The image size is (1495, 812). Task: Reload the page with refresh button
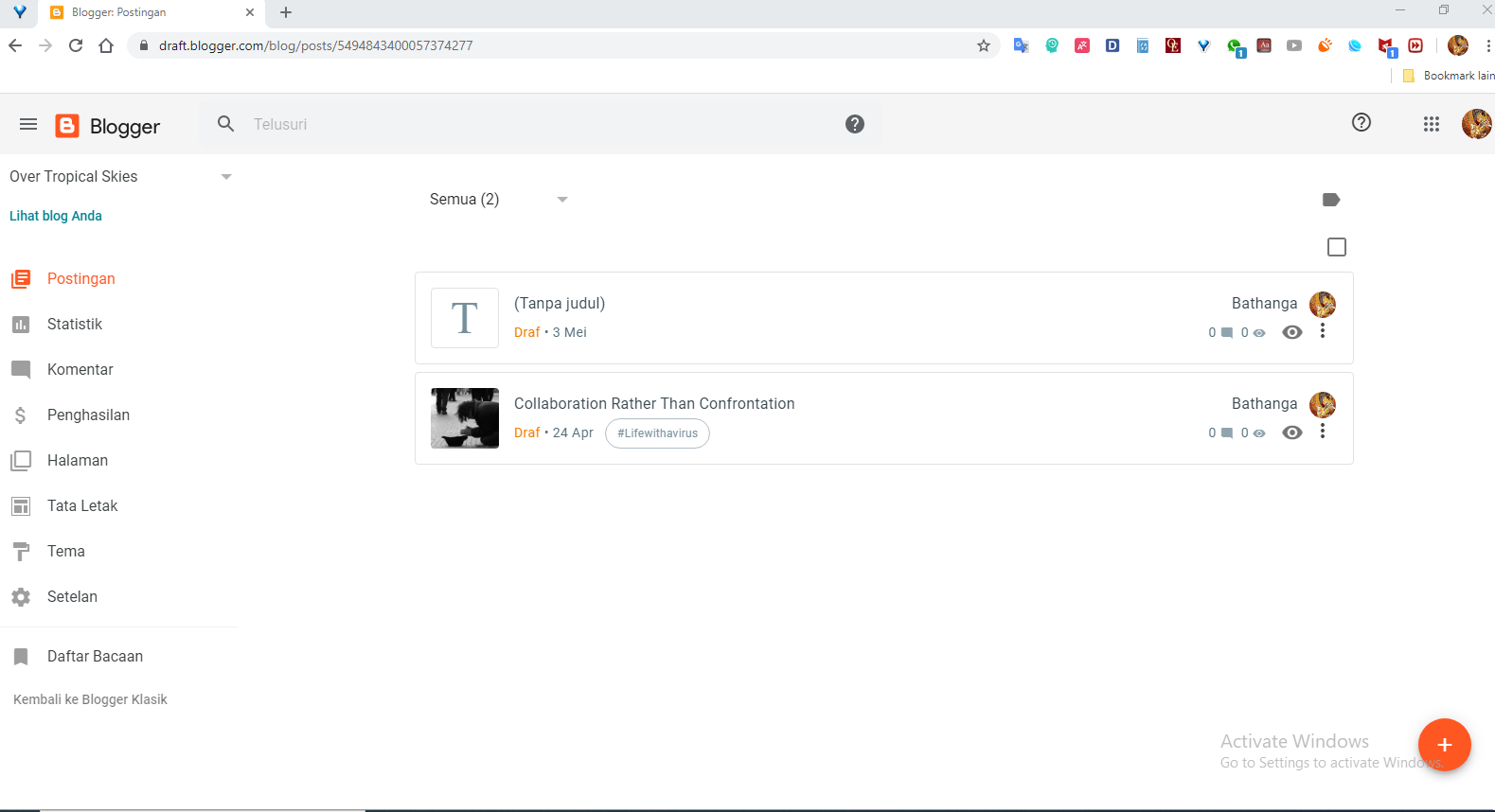[x=76, y=45]
